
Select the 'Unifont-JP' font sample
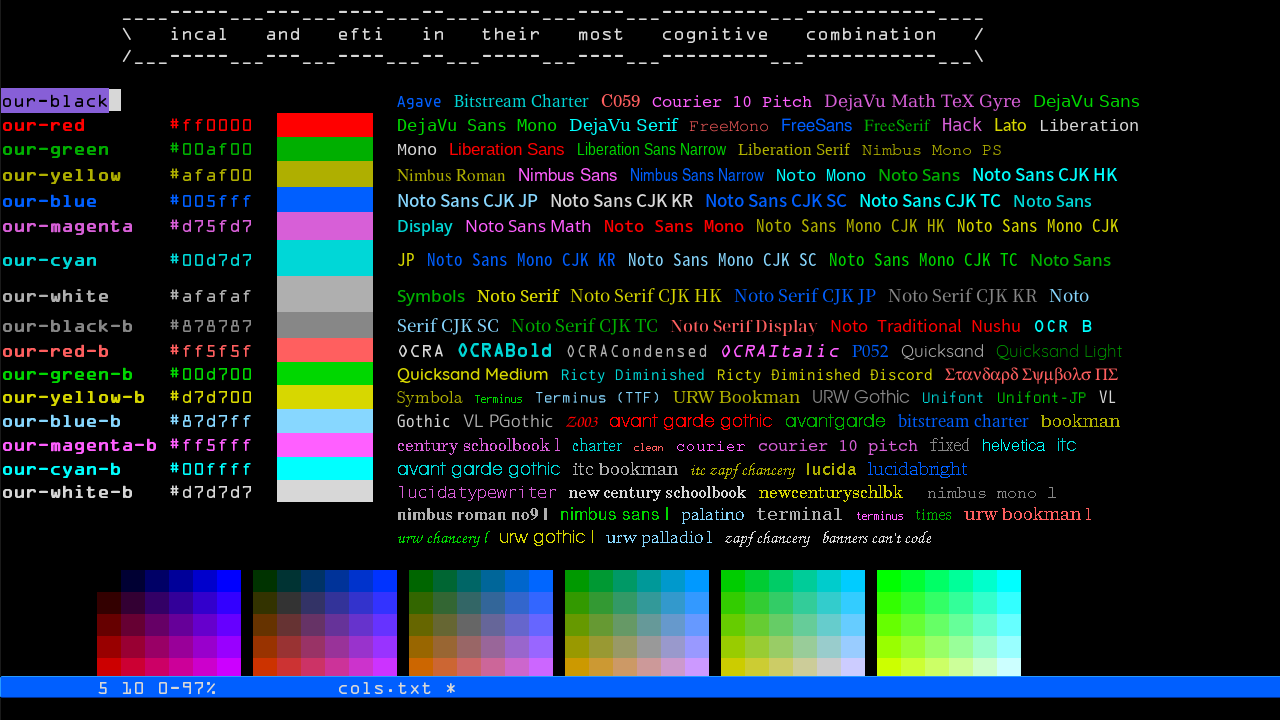(1041, 398)
